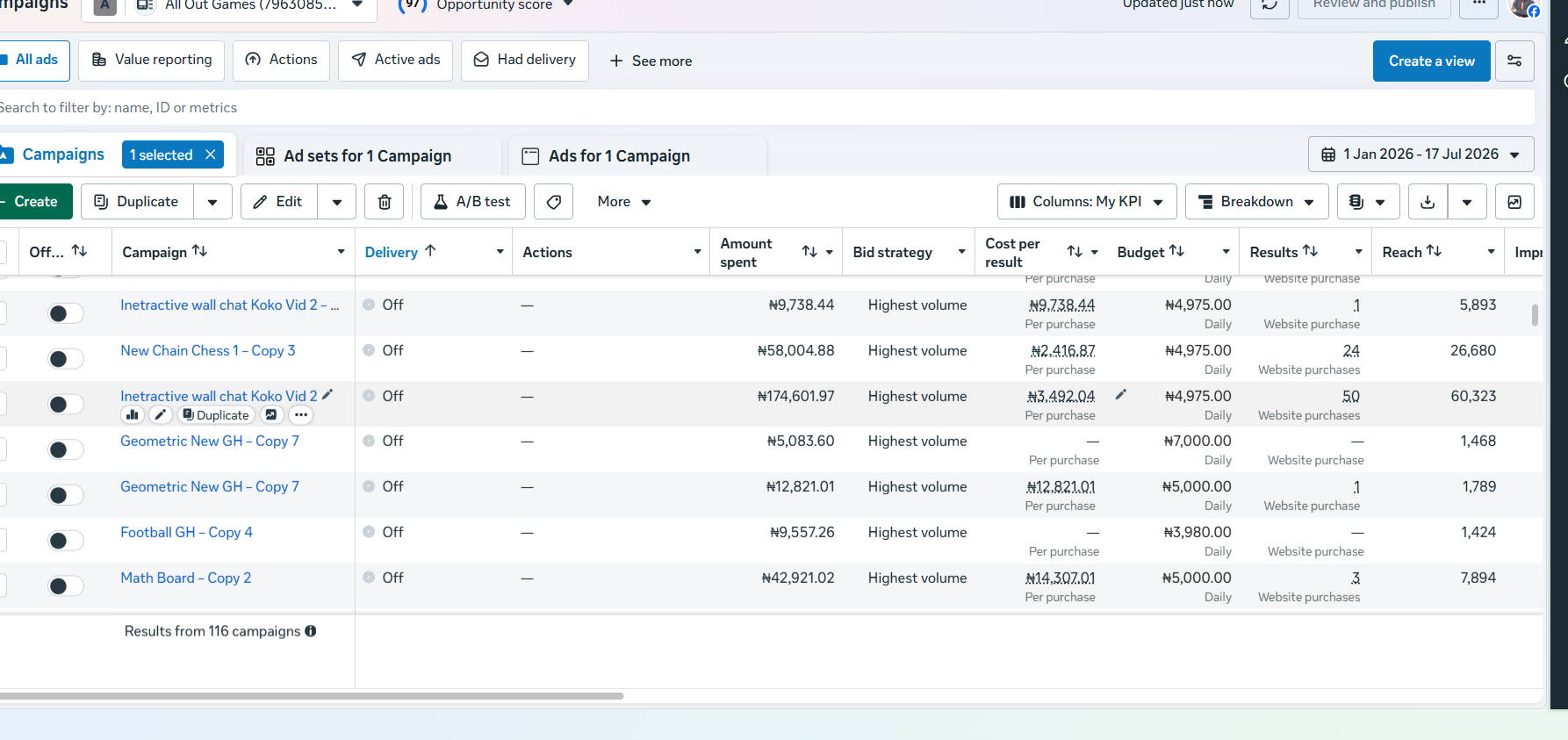
Task: Clear the 1 selected filter with X
Action: pos(211,154)
